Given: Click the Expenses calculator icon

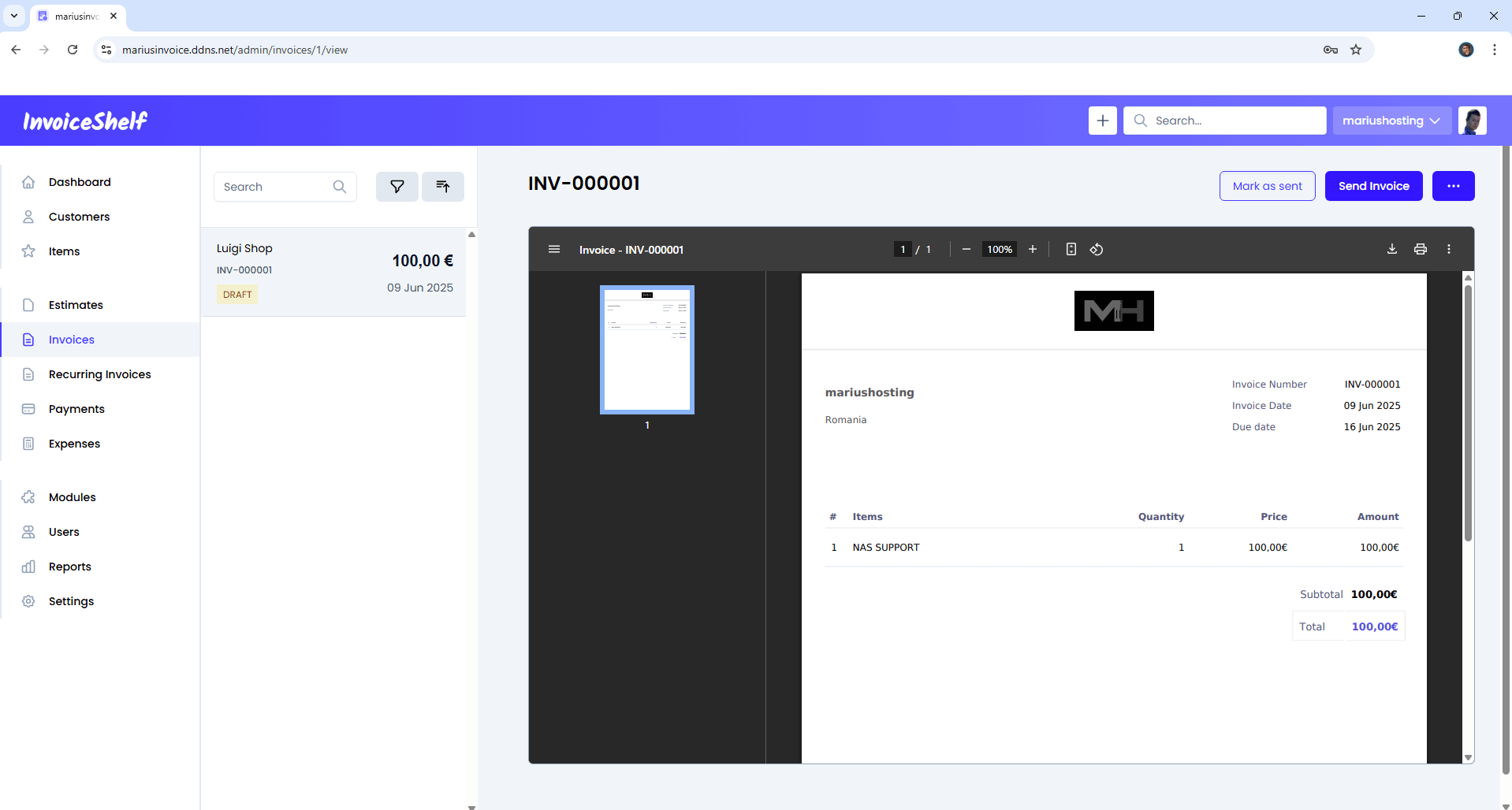Looking at the screenshot, I should pyautogui.click(x=28, y=444).
